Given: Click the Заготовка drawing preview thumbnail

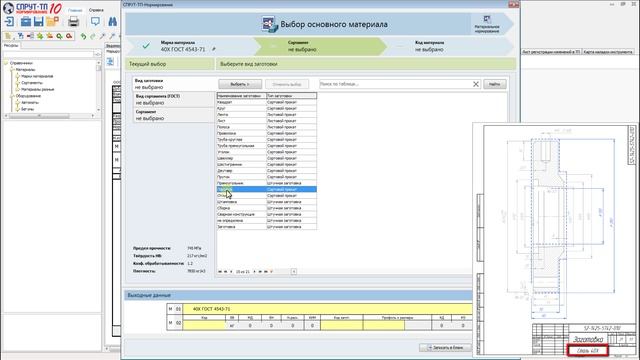Looking at the screenshot, I should [556, 240].
